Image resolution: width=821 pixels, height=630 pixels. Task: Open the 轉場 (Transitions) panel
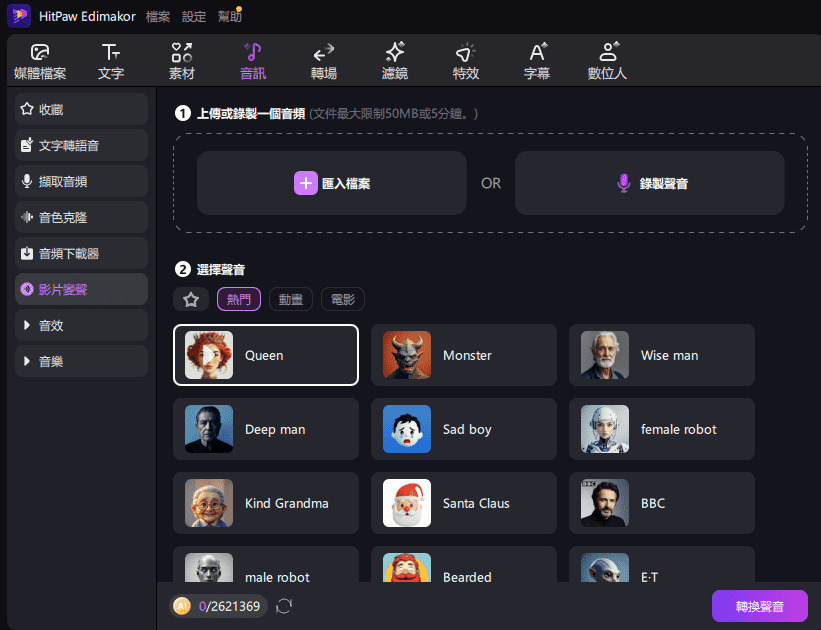[323, 60]
